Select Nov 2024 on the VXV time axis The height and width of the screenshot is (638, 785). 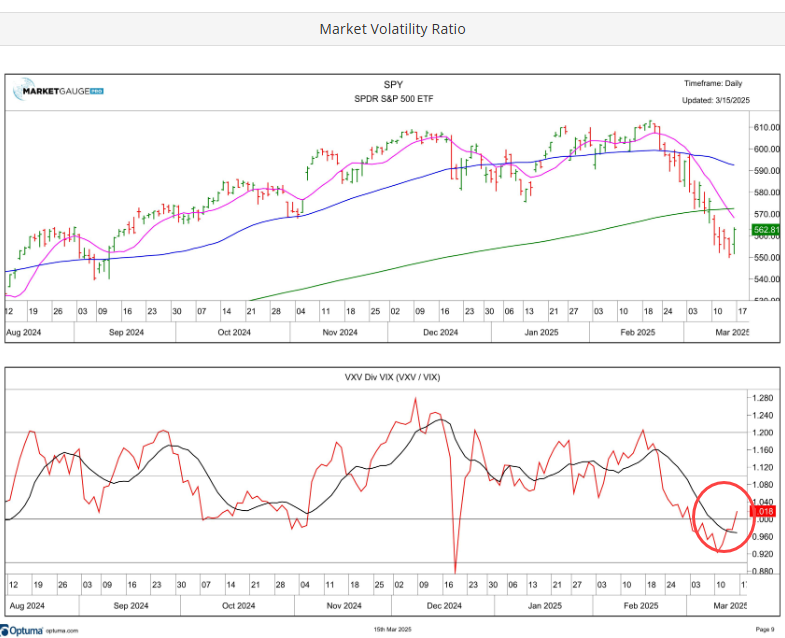[340, 606]
